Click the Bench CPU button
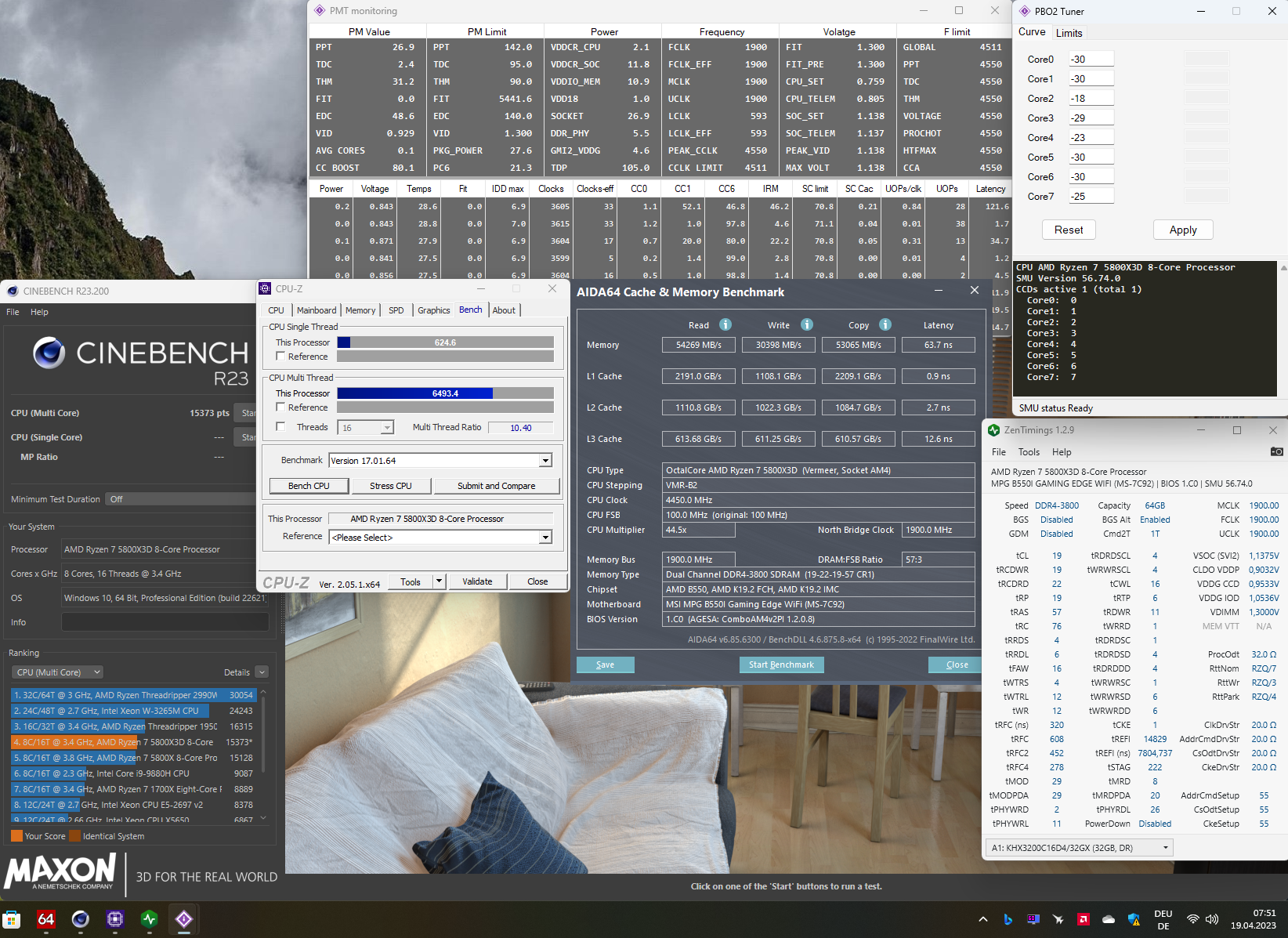 [x=309, y=486]
